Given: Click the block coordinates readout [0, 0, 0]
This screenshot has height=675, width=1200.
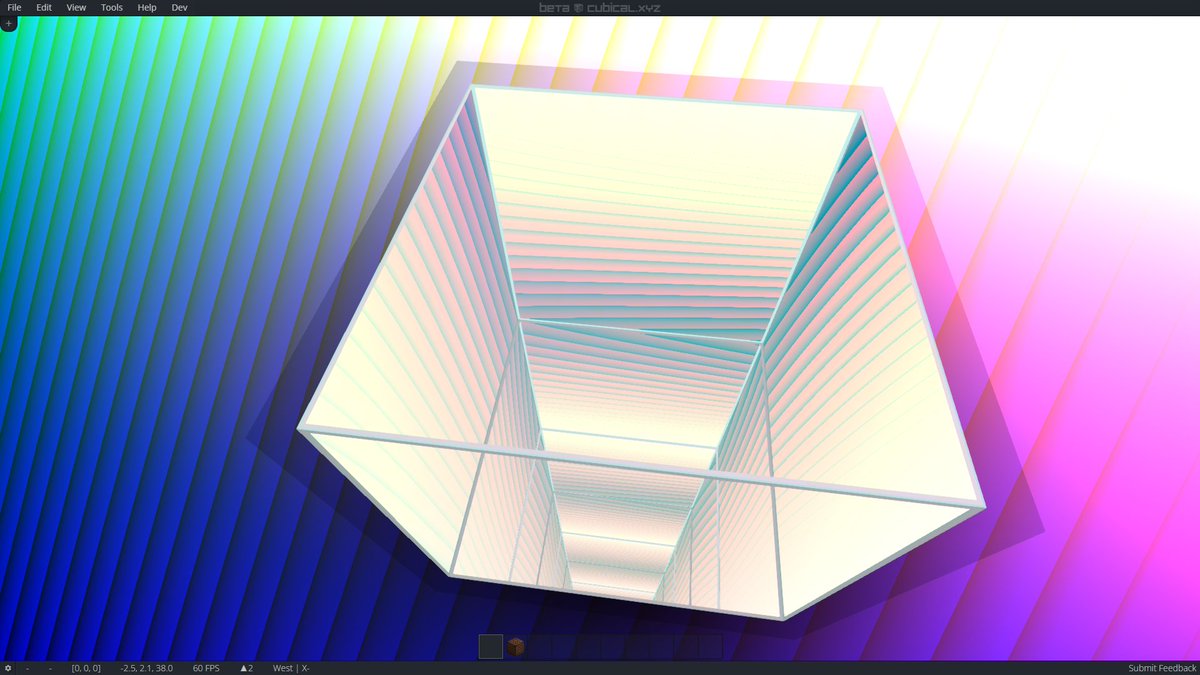Looking at the screenshot, I should click(x=84, y=668).
